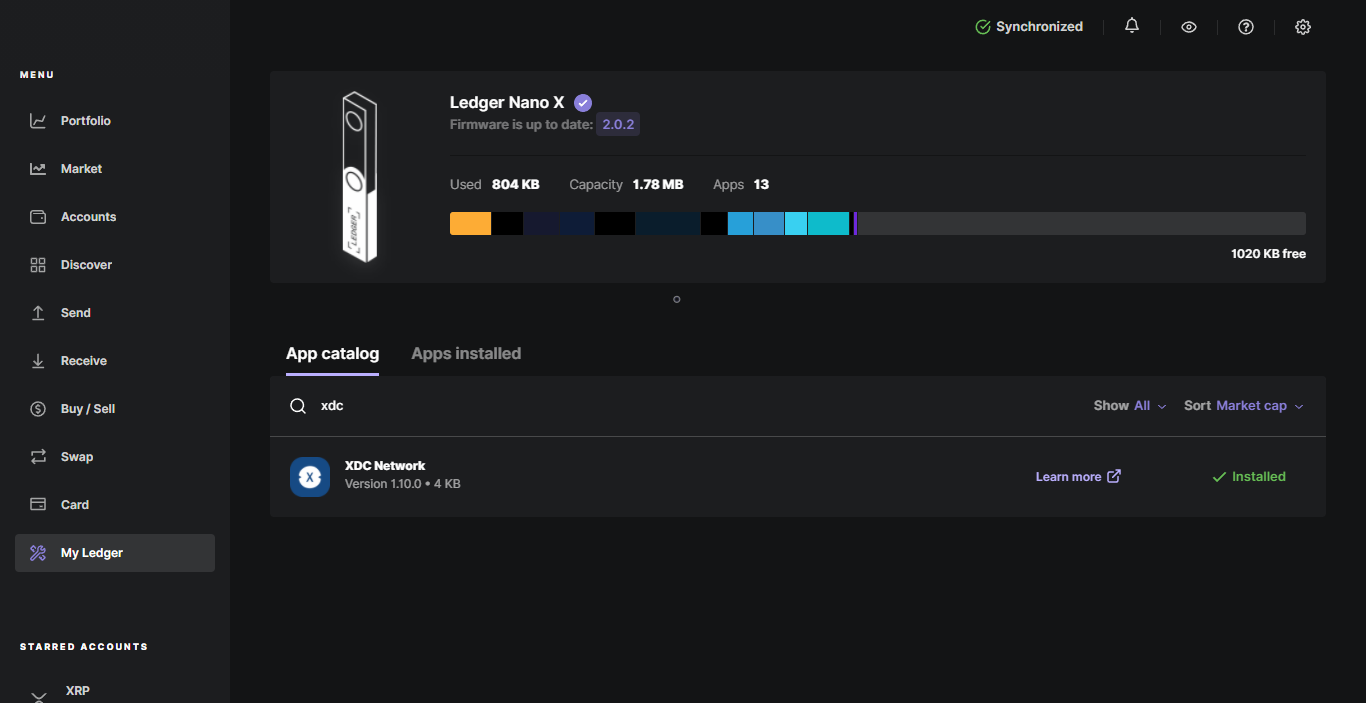Click the firmware version 2.0.2 badge
Viewport: 1366px width, 703px height.
point(618,125)
